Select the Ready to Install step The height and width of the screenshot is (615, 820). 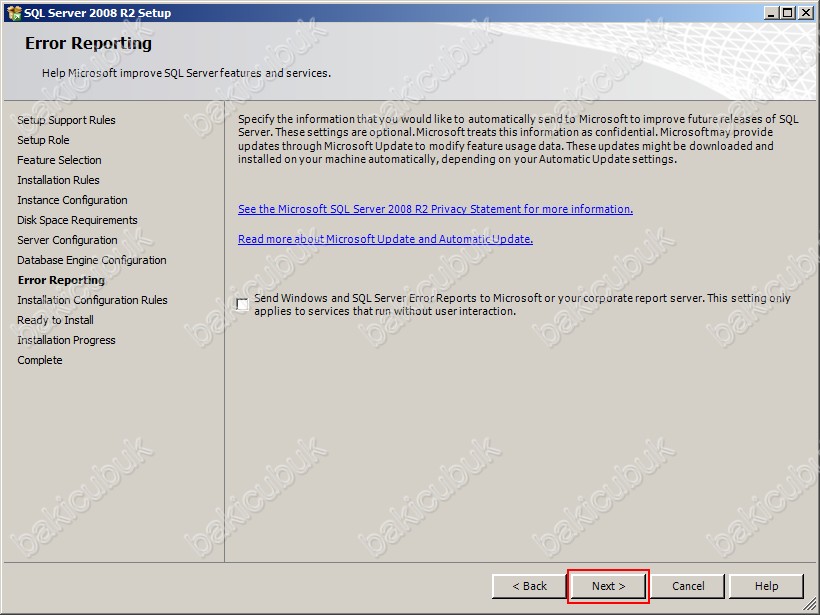55,320
